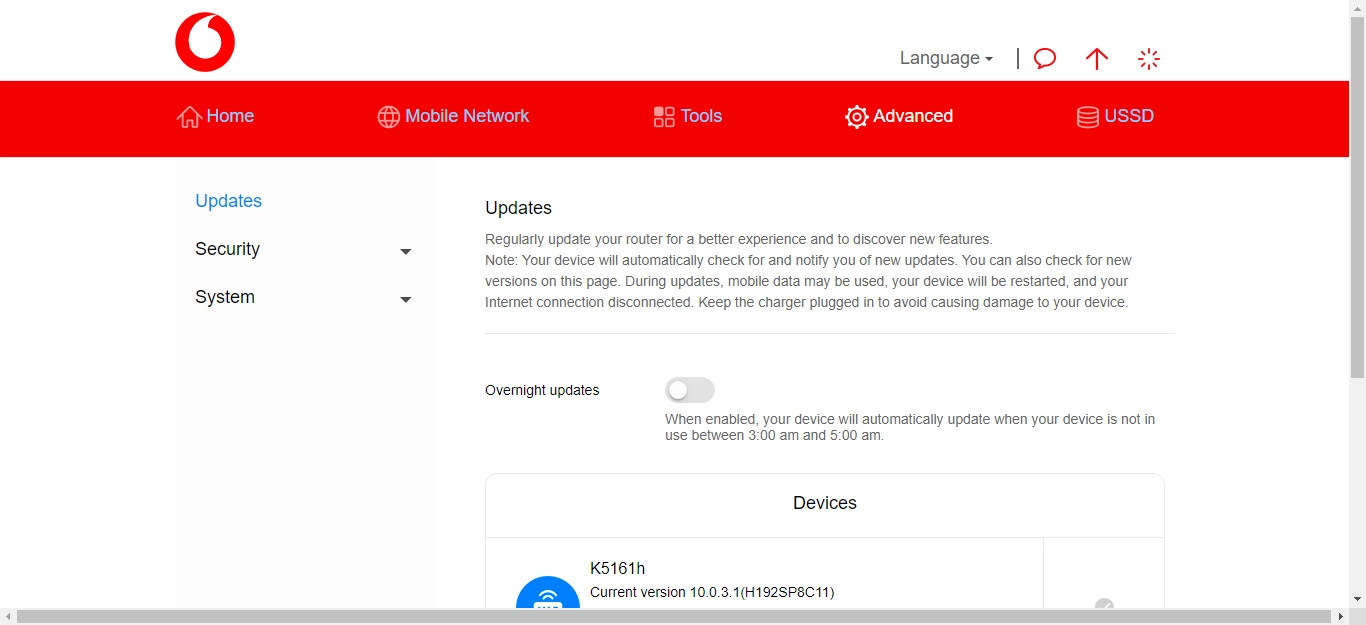Click the database icon beside USSD
The image size is (1366, 625).
1087,117
